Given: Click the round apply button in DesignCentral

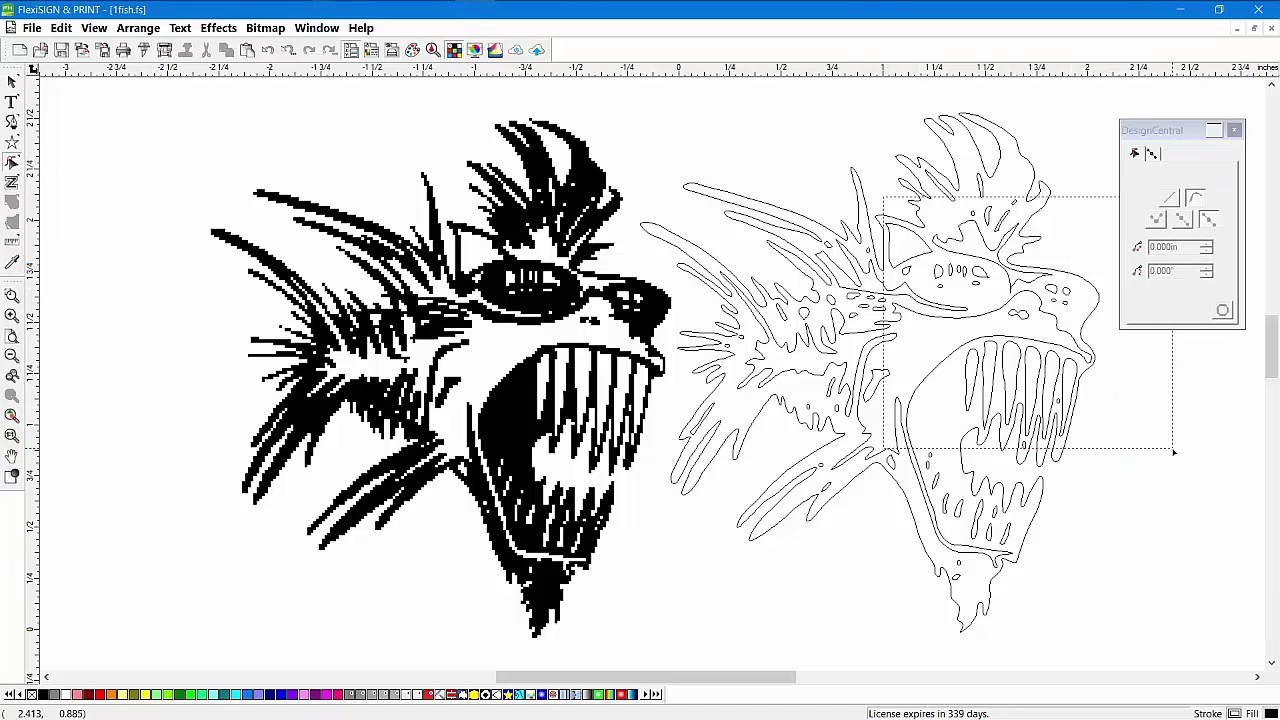Looking at the screenshot, I should click(x=1222, y=311).
